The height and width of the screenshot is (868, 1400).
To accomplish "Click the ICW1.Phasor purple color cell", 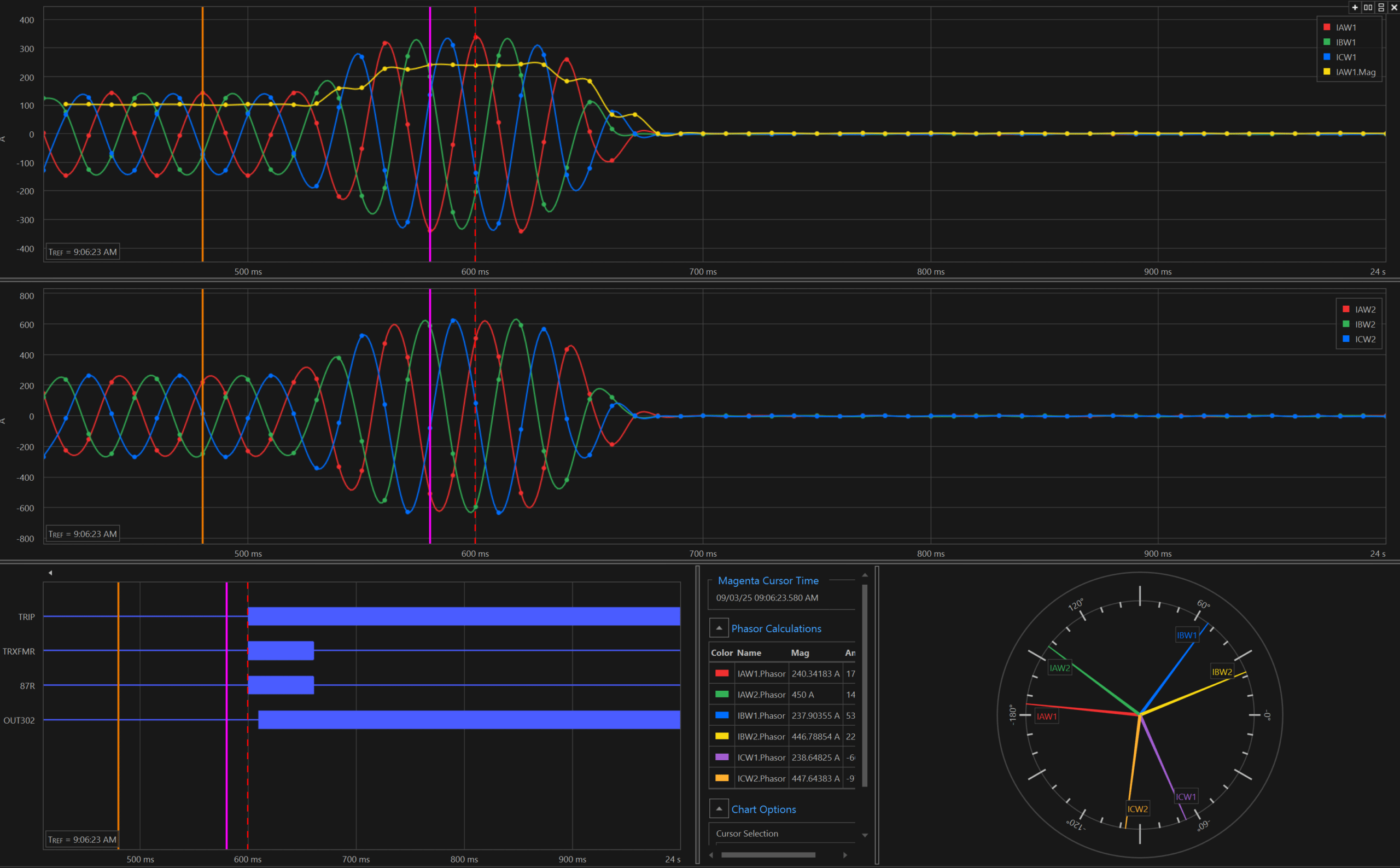I will (x=722, y=757).
